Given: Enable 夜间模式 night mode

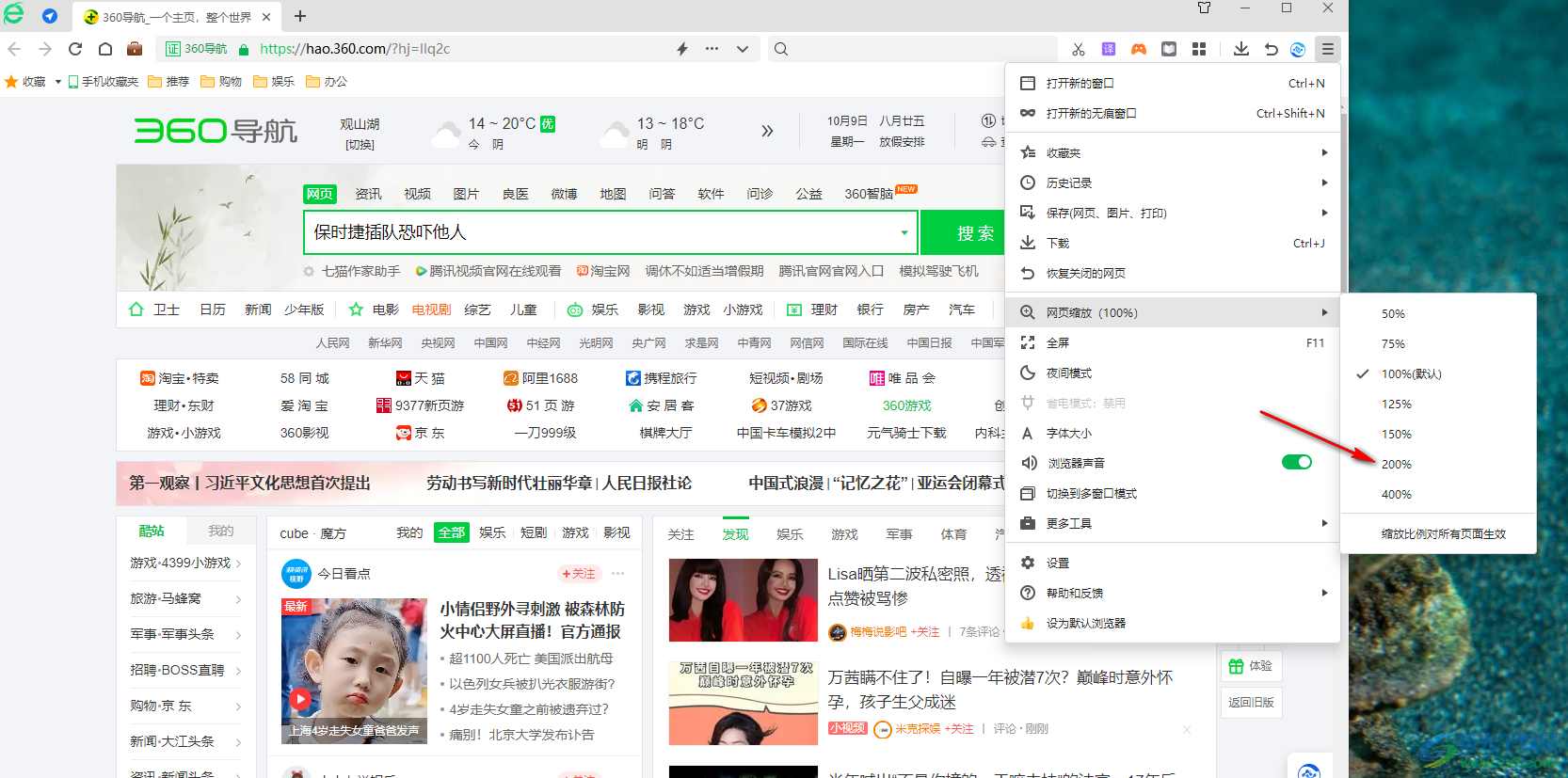Looking at the screenshot, I should [1173, 373].
